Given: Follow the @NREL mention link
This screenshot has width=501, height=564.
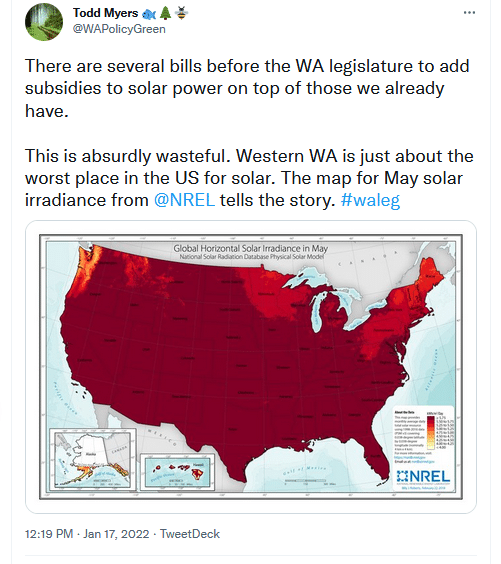Looking at the screenshot, I should tap(185, 200).
